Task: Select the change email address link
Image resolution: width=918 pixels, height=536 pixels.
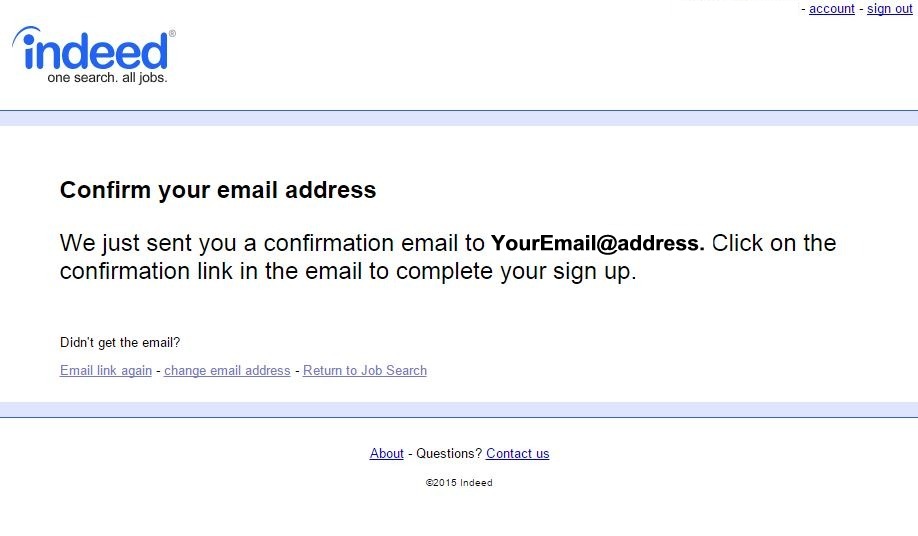Action: click(227, 371)
